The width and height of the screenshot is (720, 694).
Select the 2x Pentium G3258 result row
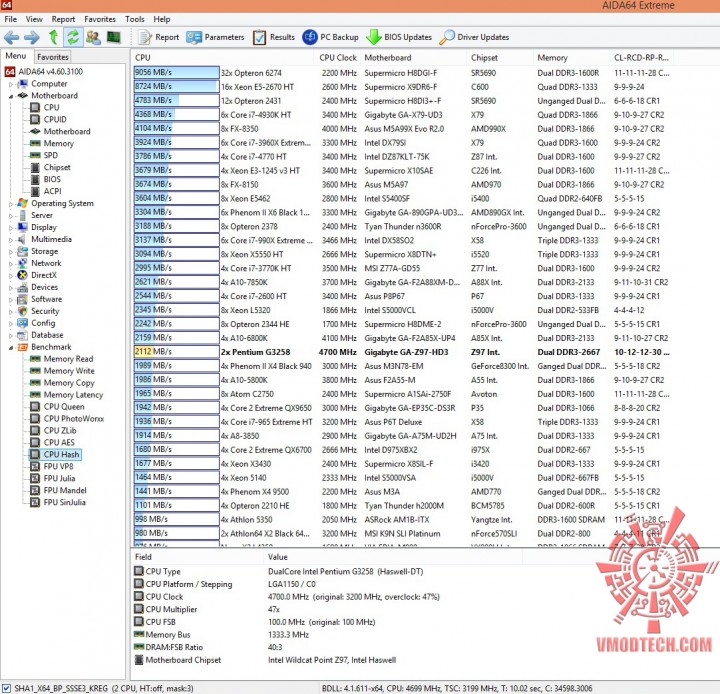click(x=404, y=352)
